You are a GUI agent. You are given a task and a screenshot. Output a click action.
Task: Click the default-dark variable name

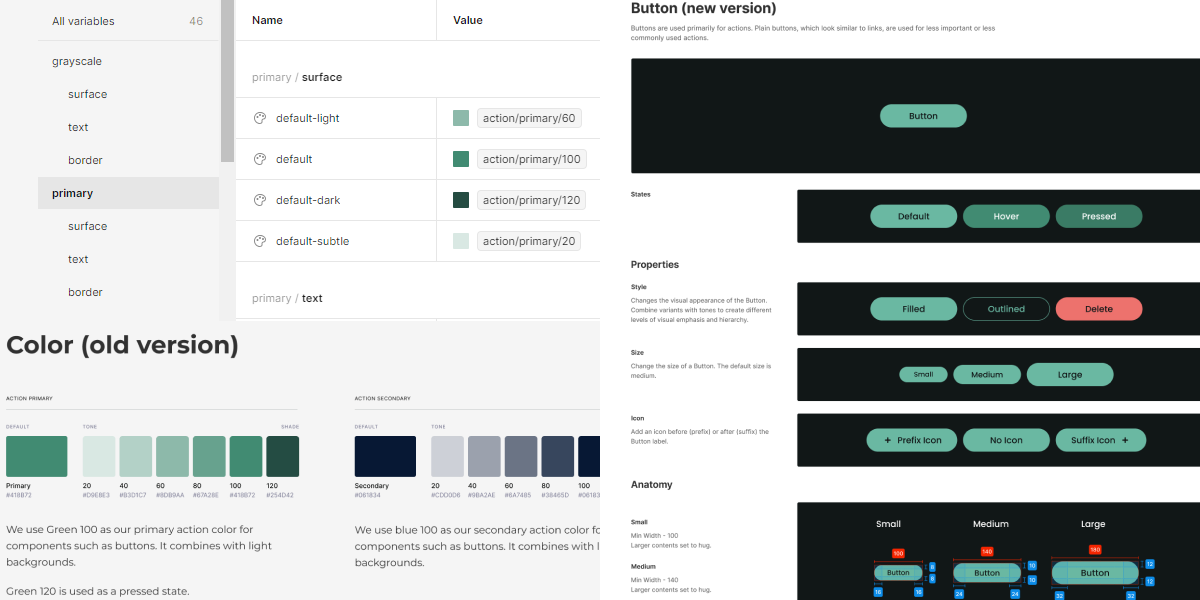click(x=308, y=200)
